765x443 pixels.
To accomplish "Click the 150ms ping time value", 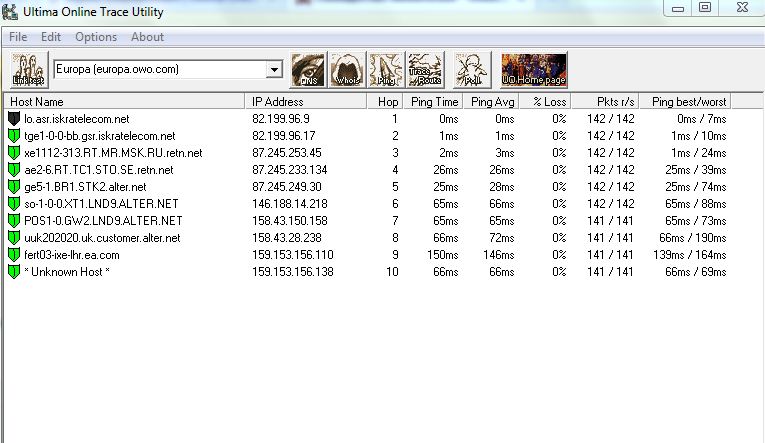I will [x=443, y=255].
